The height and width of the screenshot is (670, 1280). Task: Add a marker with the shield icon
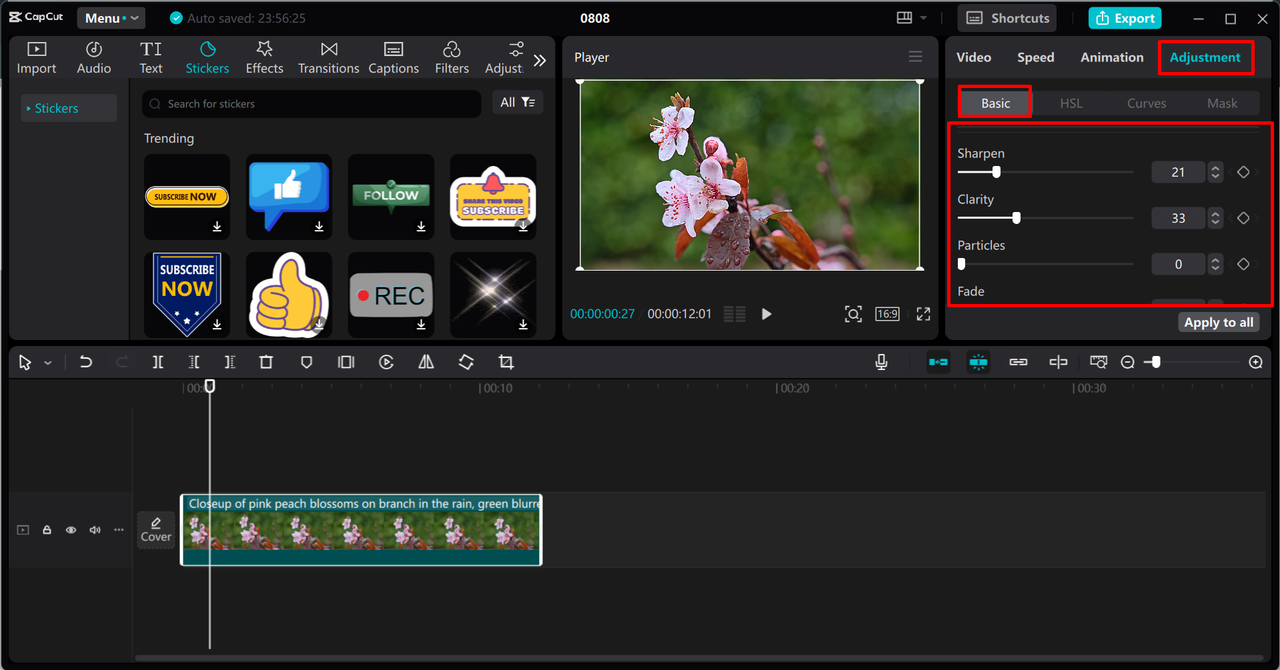pyautogui.click(x=306, y=362)
